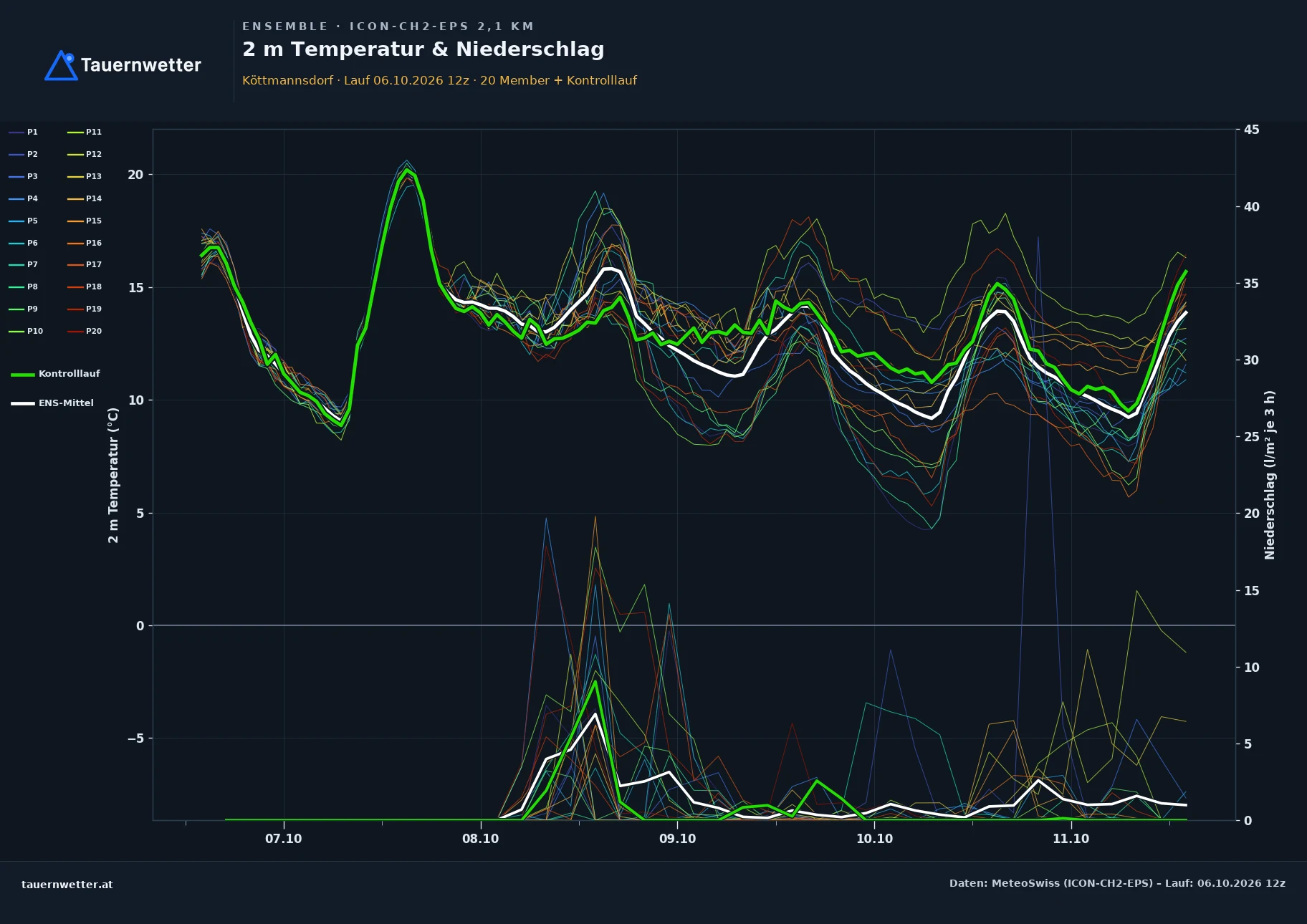Screen dimensions: 1307x924
Task: Click the Tauernwetter mountain logo icon
Action: click(61, 65)
